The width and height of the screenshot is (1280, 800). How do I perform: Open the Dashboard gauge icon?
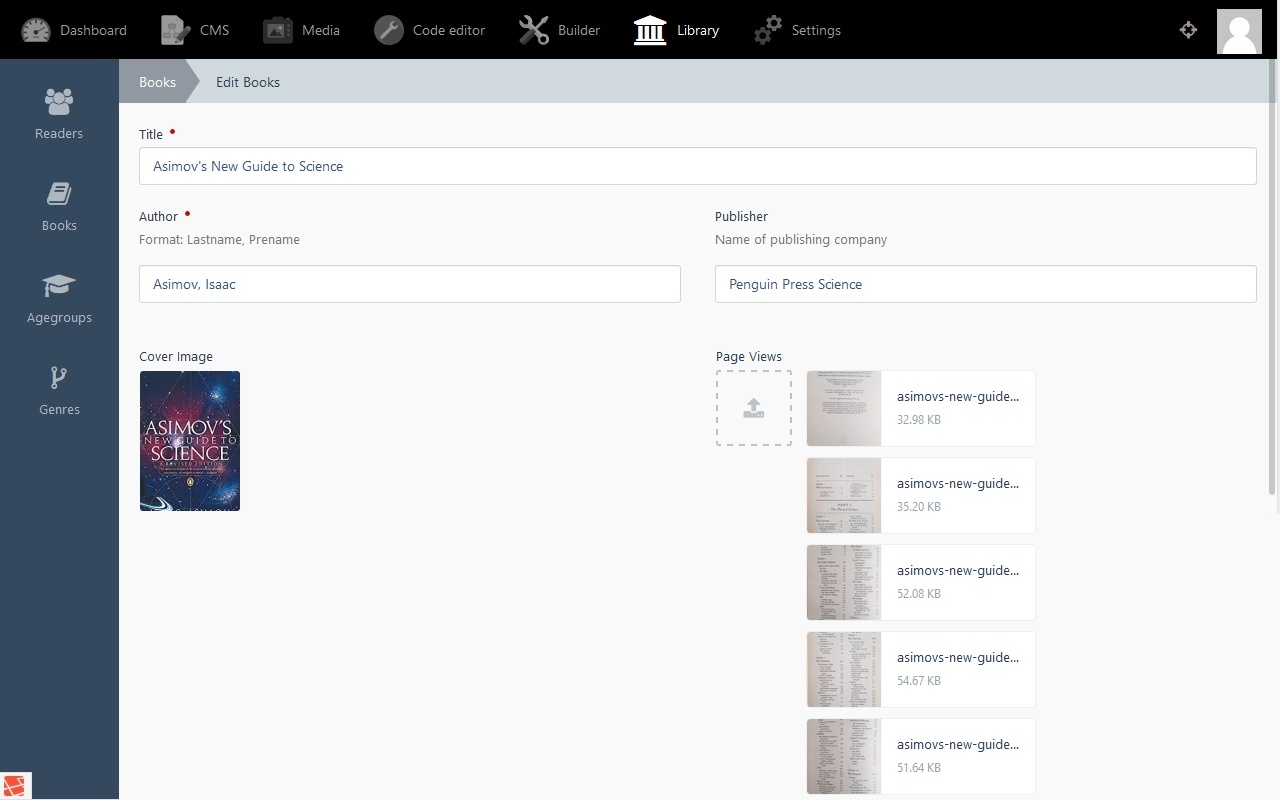point(36,30)
